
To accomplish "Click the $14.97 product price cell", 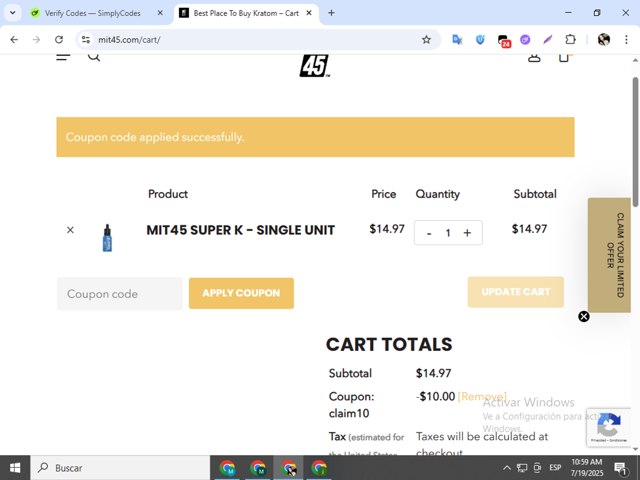I will (387, 229).
